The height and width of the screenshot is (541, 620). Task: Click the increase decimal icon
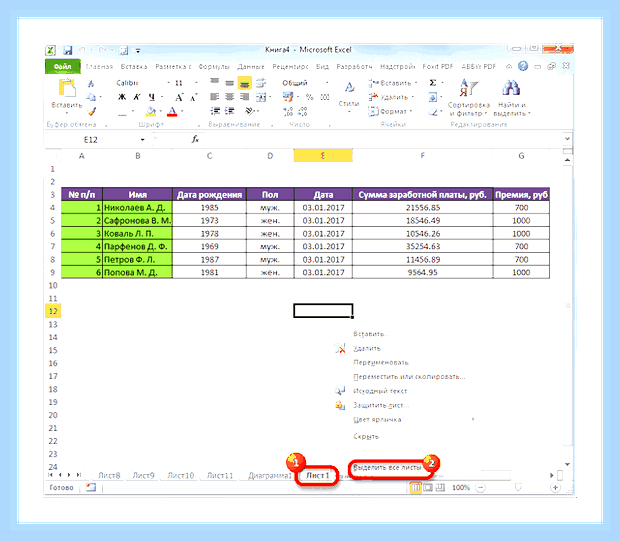[x=288, y=112]
